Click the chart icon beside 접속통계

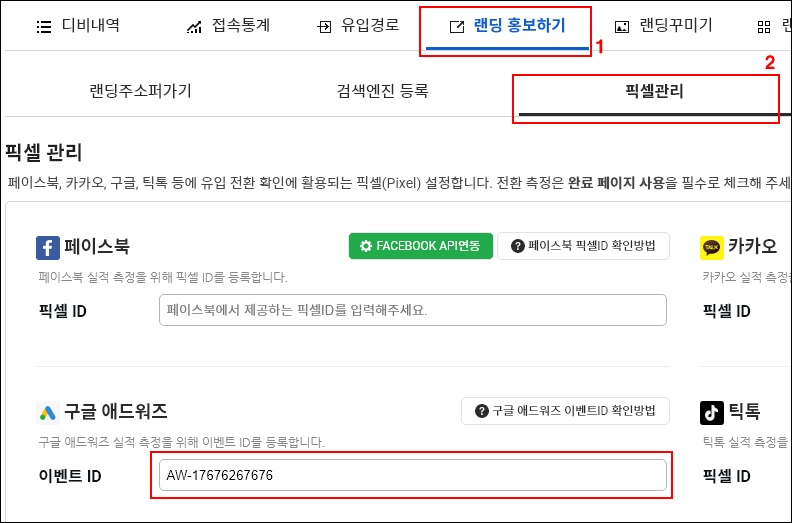[194, 27]
